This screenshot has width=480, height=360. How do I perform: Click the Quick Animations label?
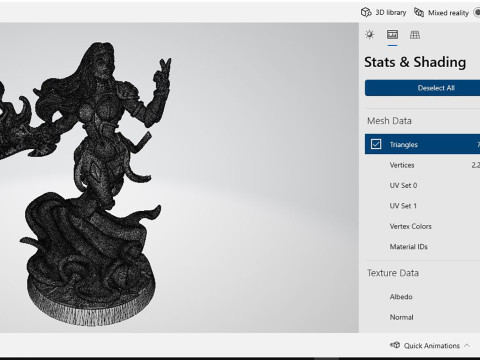[432, 346]
